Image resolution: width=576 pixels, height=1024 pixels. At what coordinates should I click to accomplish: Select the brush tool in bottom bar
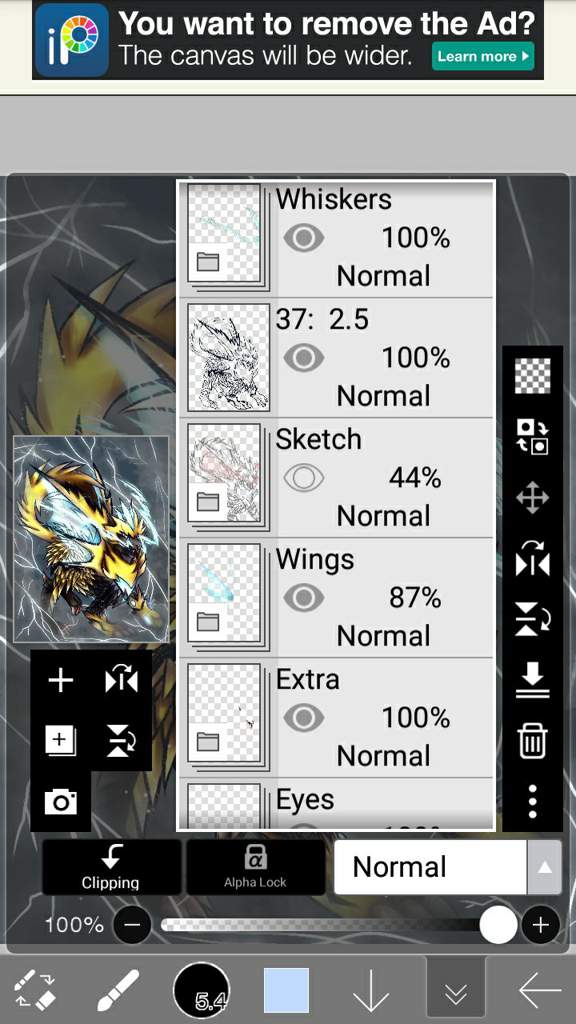point(118,990)
